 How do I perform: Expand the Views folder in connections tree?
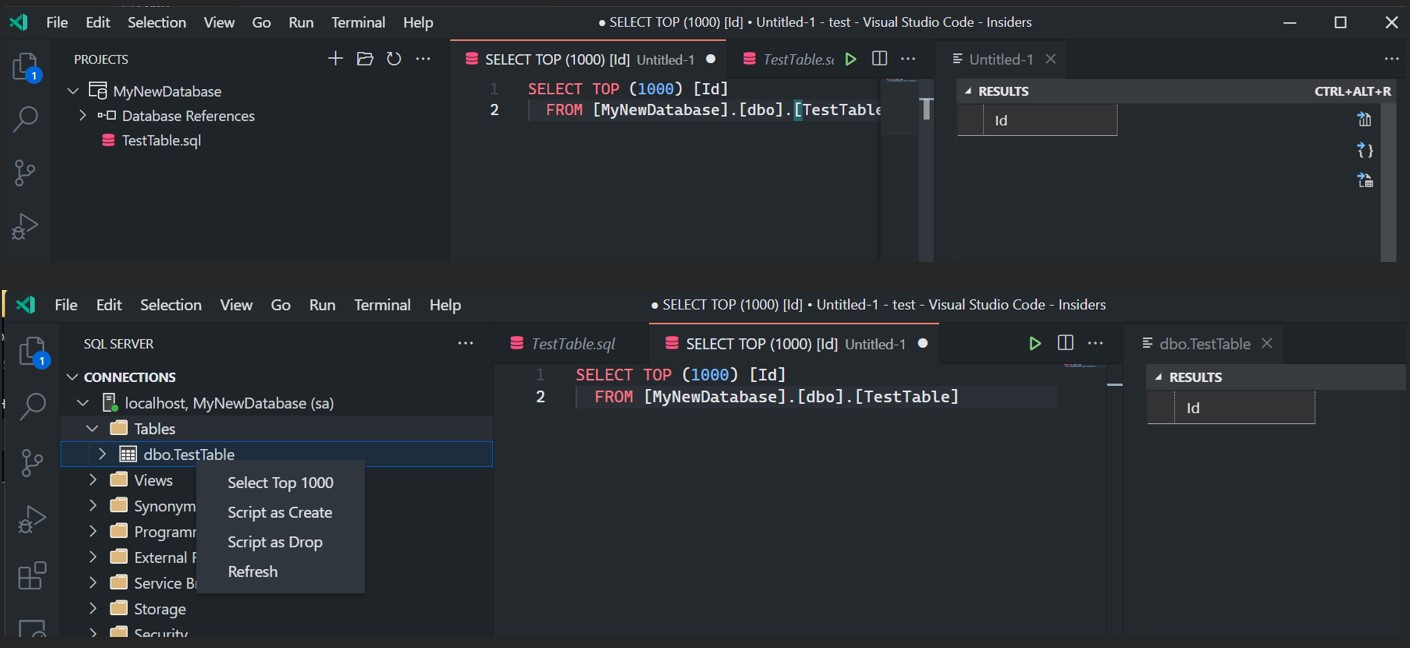pos(93,480)
